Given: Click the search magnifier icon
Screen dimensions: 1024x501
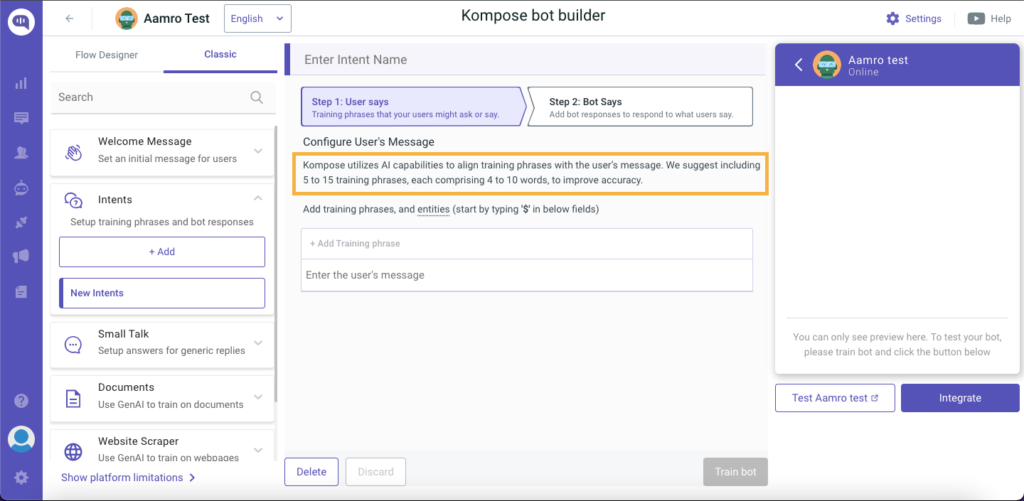Looking at the screenshot, I should 257,97.
